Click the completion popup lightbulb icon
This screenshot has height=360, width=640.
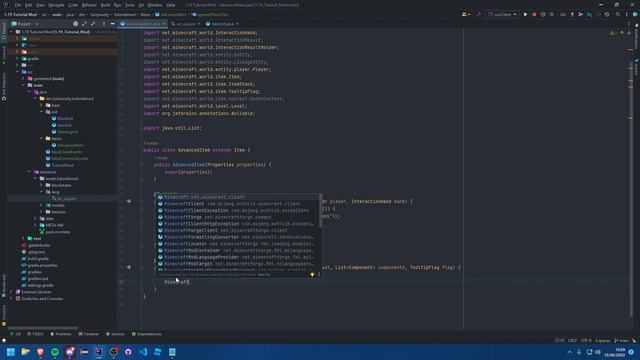pos(312,275)
